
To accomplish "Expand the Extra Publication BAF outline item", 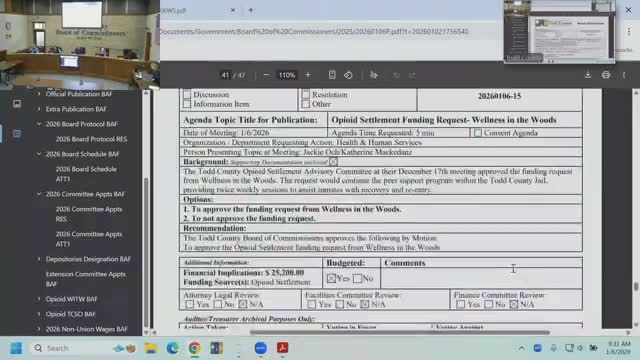I will 39,109.
